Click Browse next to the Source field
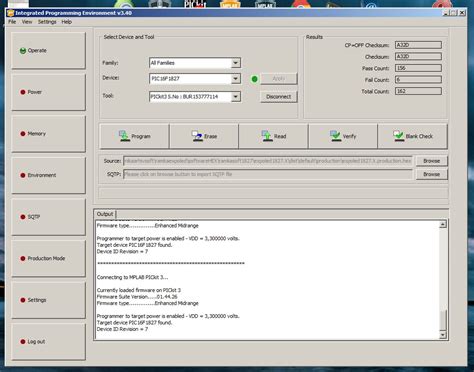This screenshot has width=474, height=372. (431, 161)
